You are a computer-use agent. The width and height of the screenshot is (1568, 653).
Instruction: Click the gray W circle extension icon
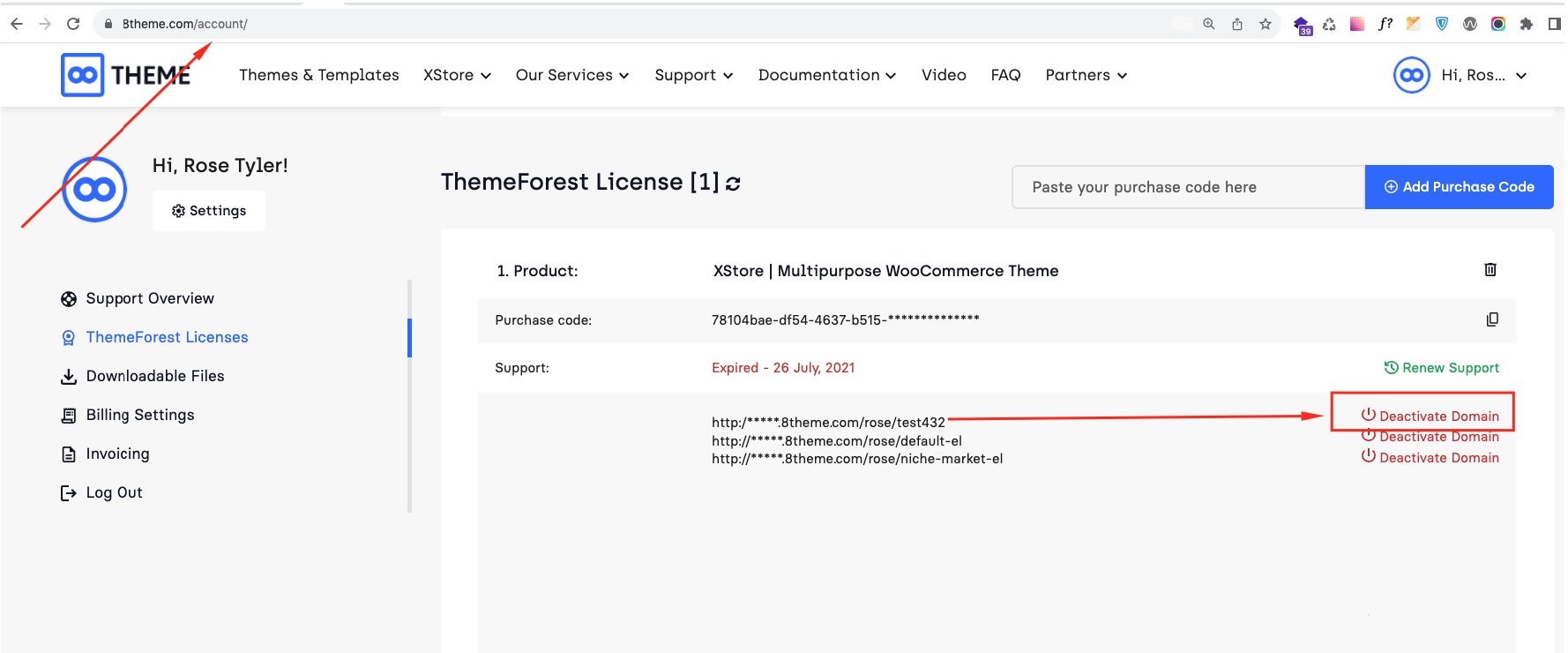pos(1470,24)
